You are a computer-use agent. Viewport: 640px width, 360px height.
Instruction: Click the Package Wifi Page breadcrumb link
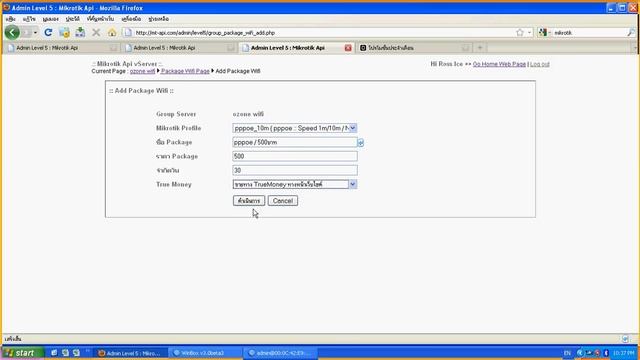[x=185, y=71]
